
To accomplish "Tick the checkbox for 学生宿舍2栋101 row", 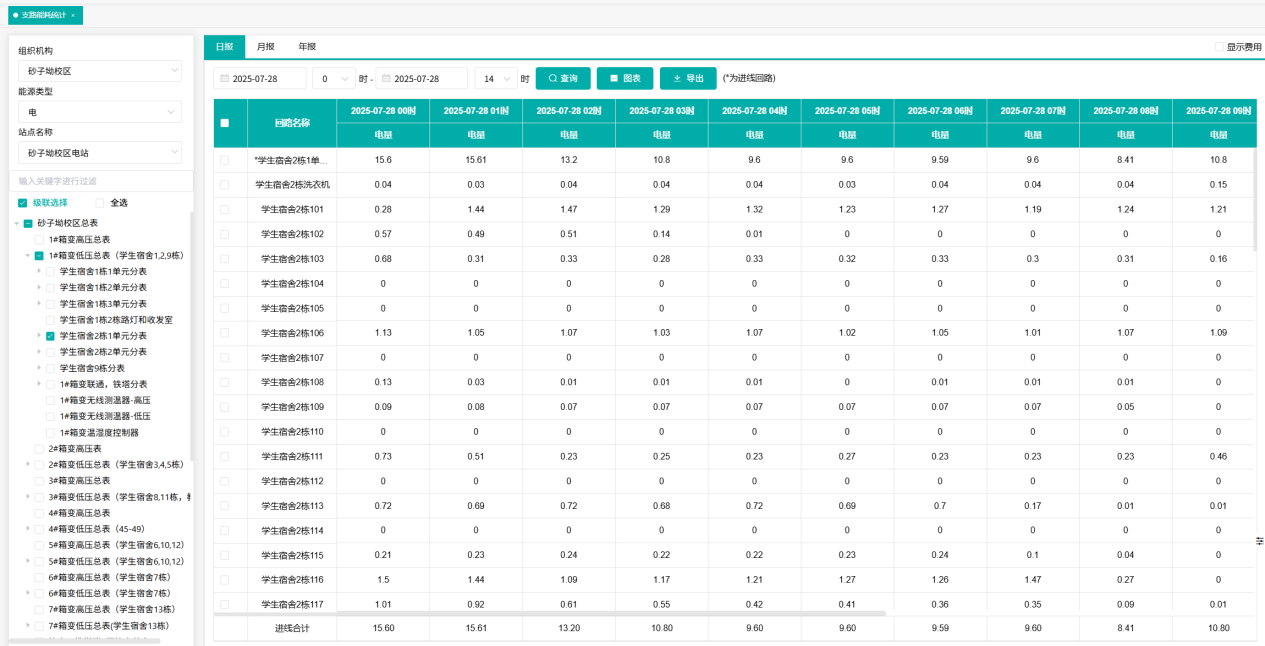I will pos(225,210).
